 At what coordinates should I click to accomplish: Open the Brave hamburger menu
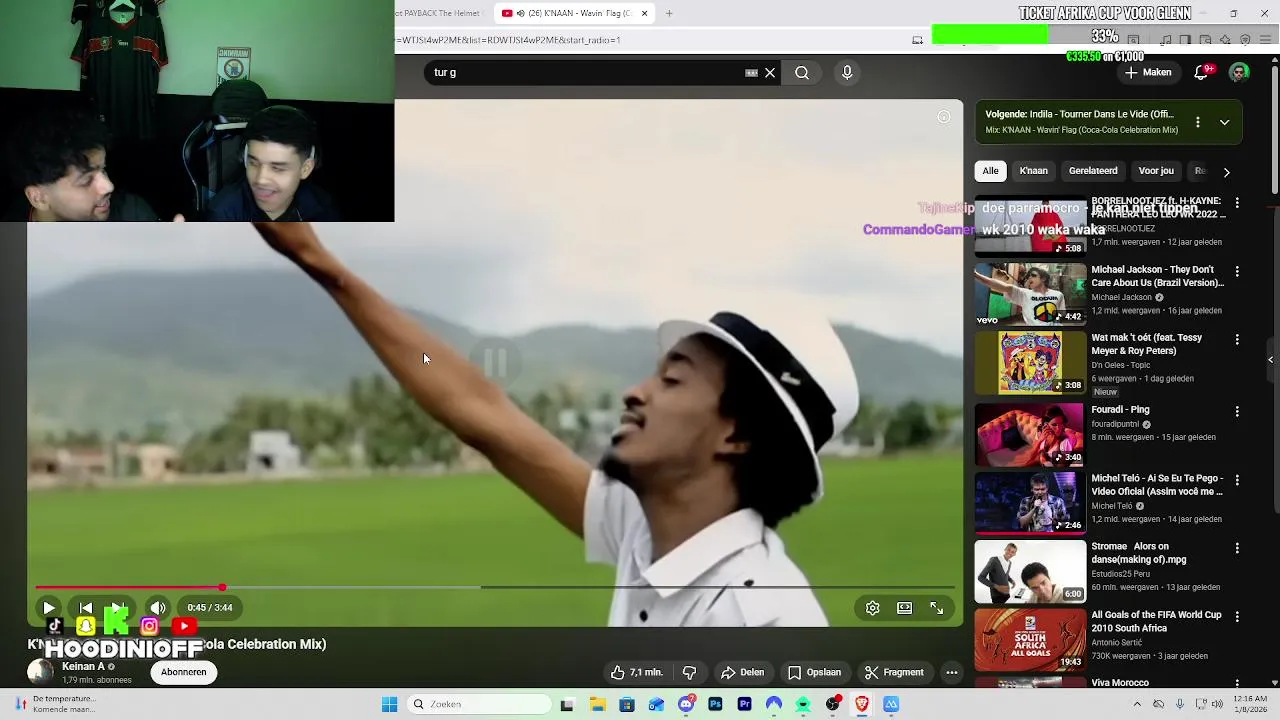point(1265,40)
